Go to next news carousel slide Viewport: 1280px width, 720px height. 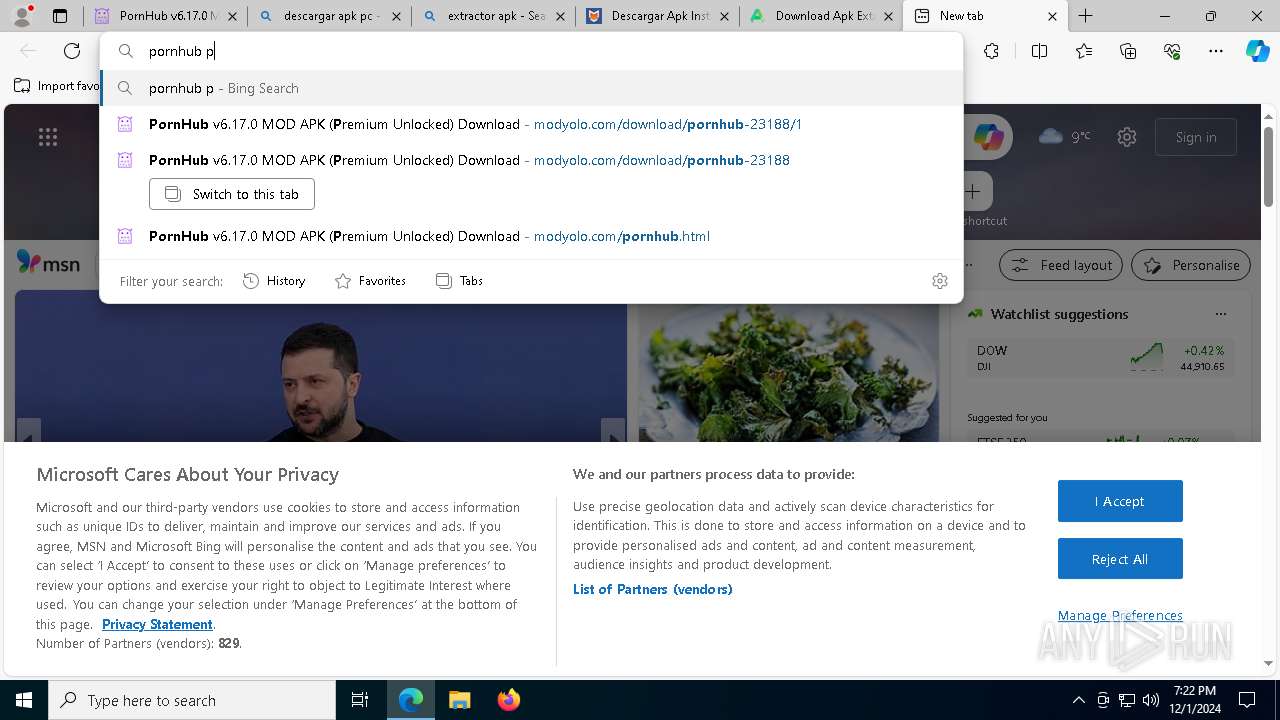(x=613, y=433)
